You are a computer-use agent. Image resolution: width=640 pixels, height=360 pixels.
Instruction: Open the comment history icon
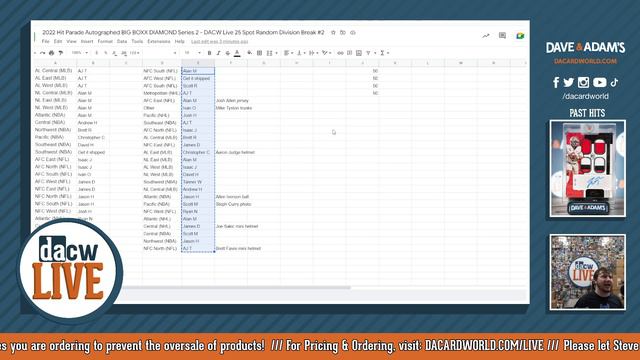point(502,36)
